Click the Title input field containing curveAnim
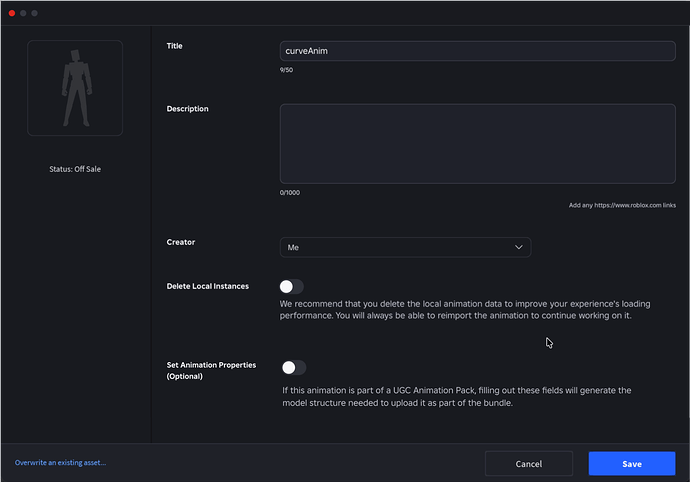This screenshot has height=482, width=690. click(x=477, y=51)
